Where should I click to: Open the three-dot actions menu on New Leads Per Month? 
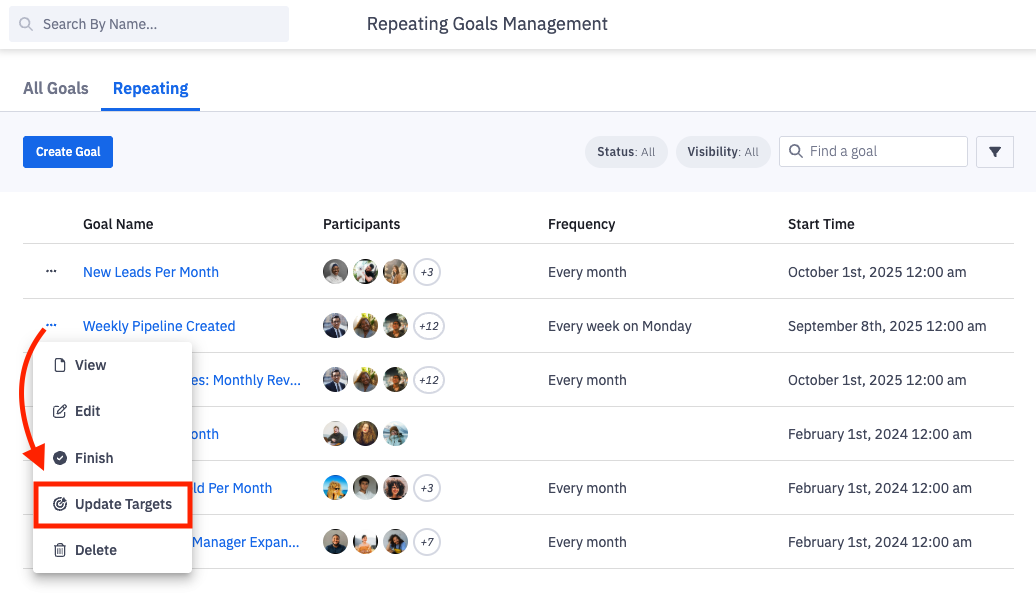pos(52,271)
